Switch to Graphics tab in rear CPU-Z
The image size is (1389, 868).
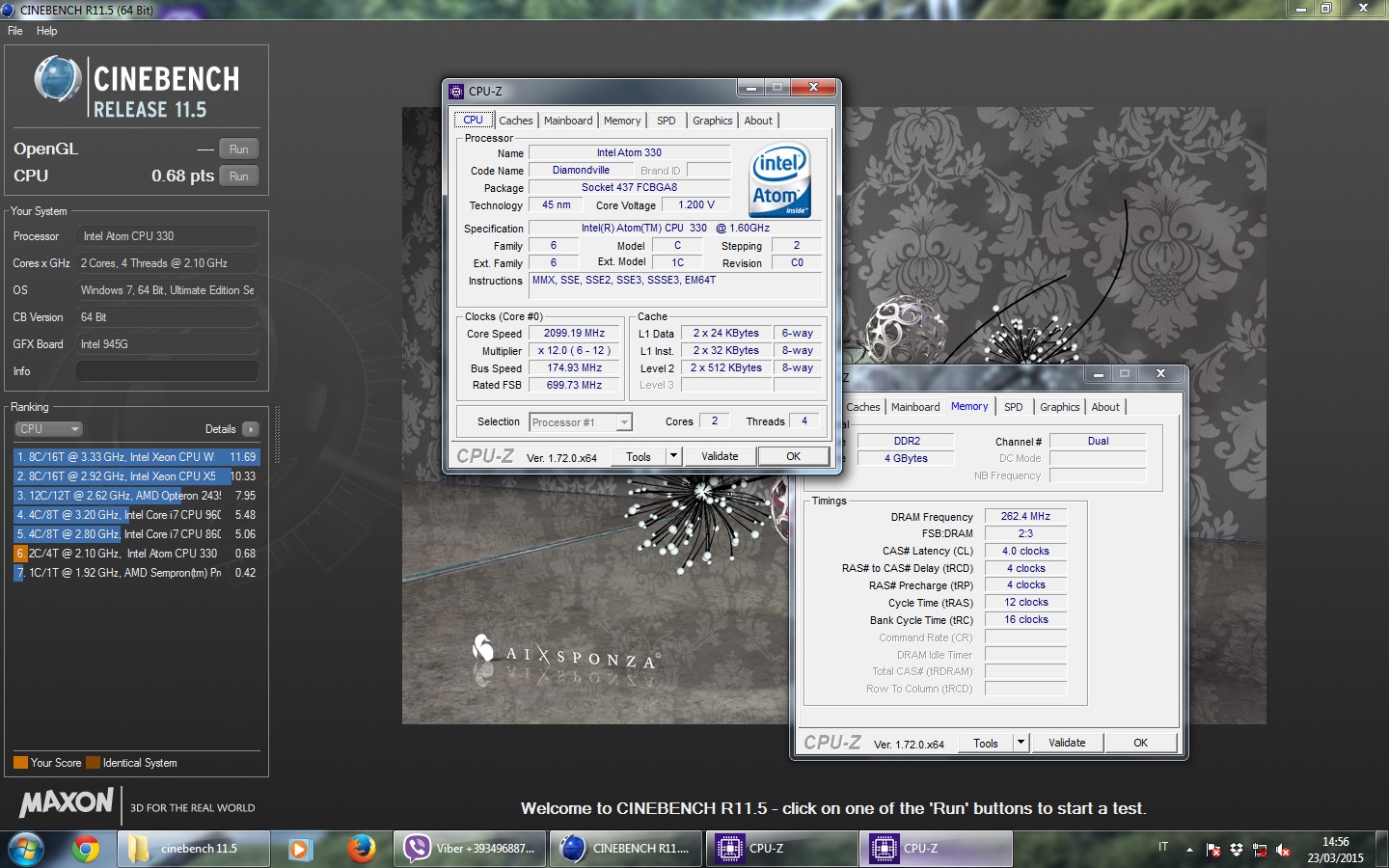pos(1060,407)
